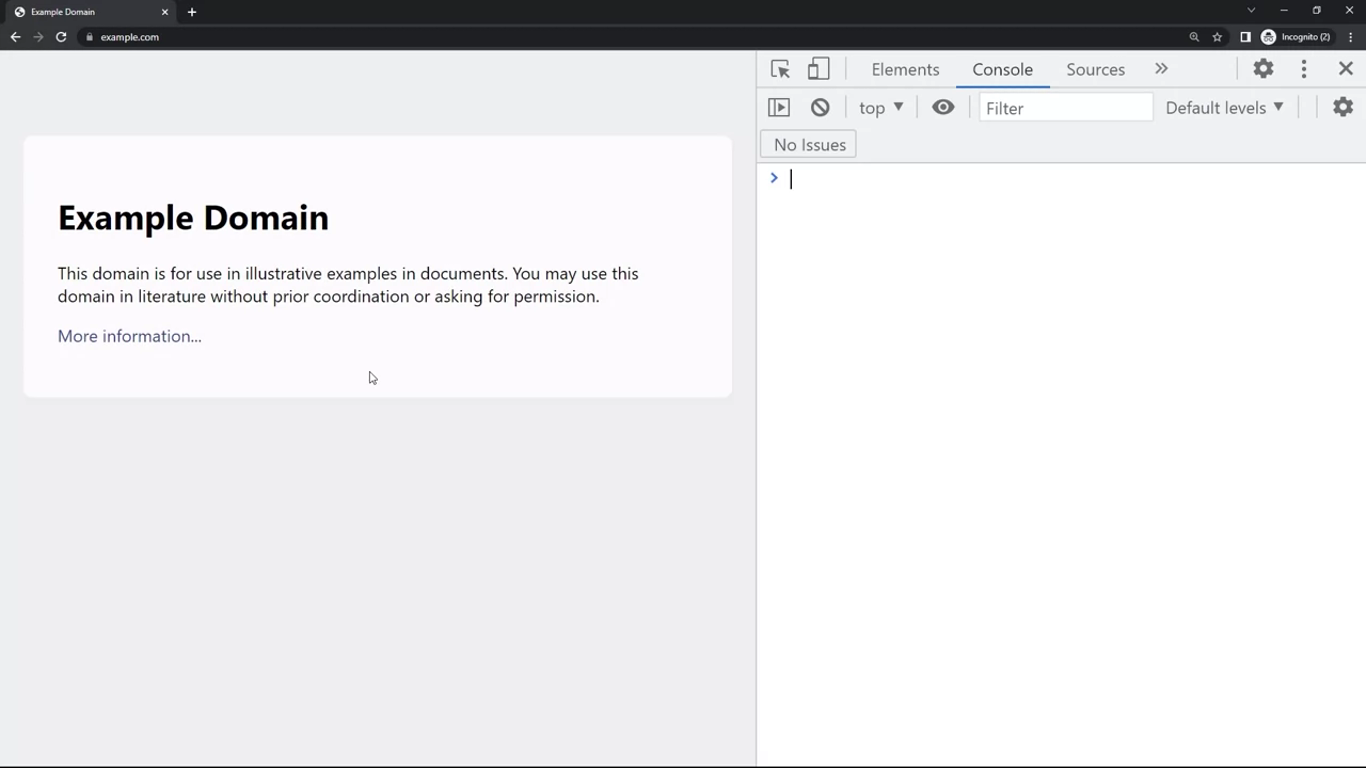
Task: Follow the More information... link
Action: [130, 337]
